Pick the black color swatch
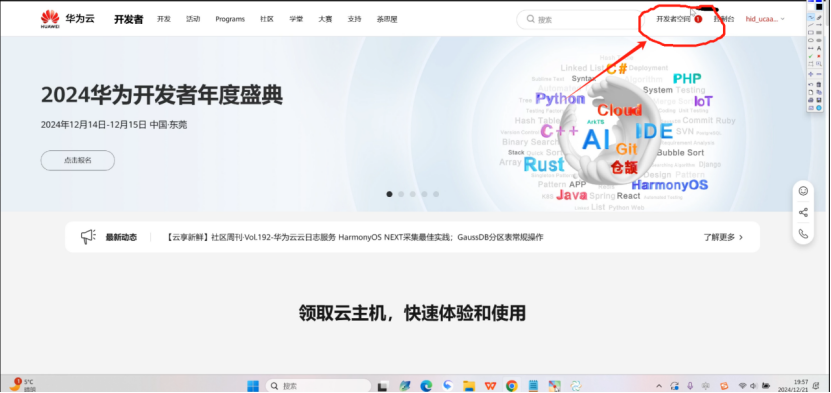This screenshot has width=831, height=393. [x=819, y=7]
